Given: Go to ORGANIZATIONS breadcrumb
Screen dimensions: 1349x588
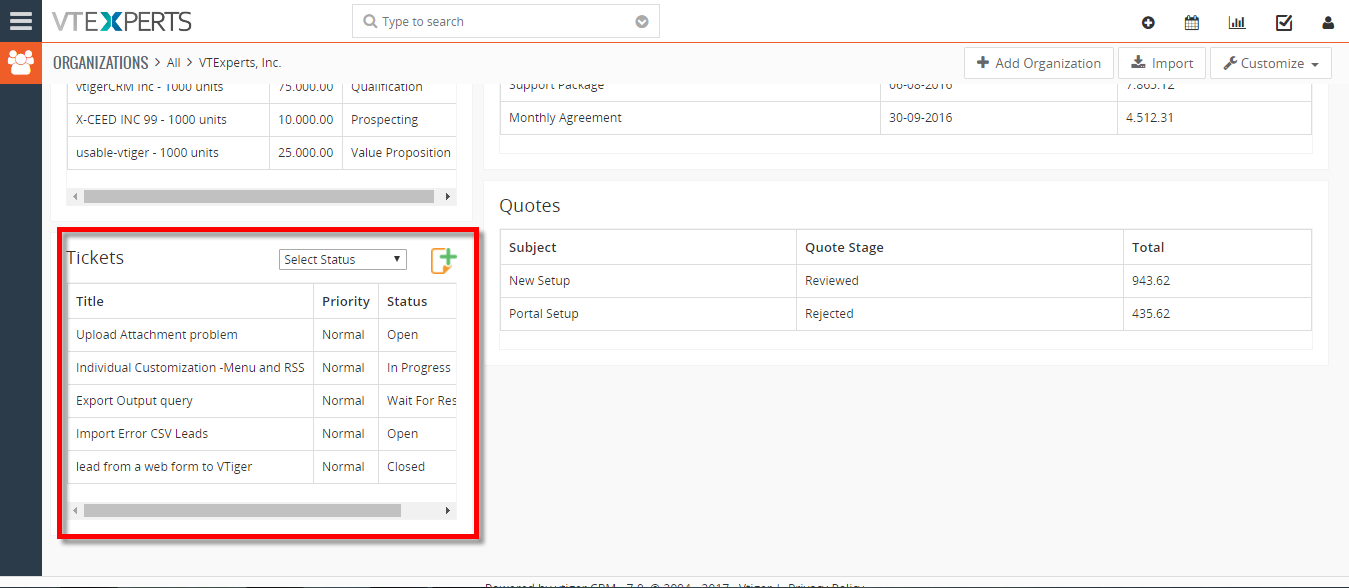Looking at the screenshot, I should tap(100, 62).
